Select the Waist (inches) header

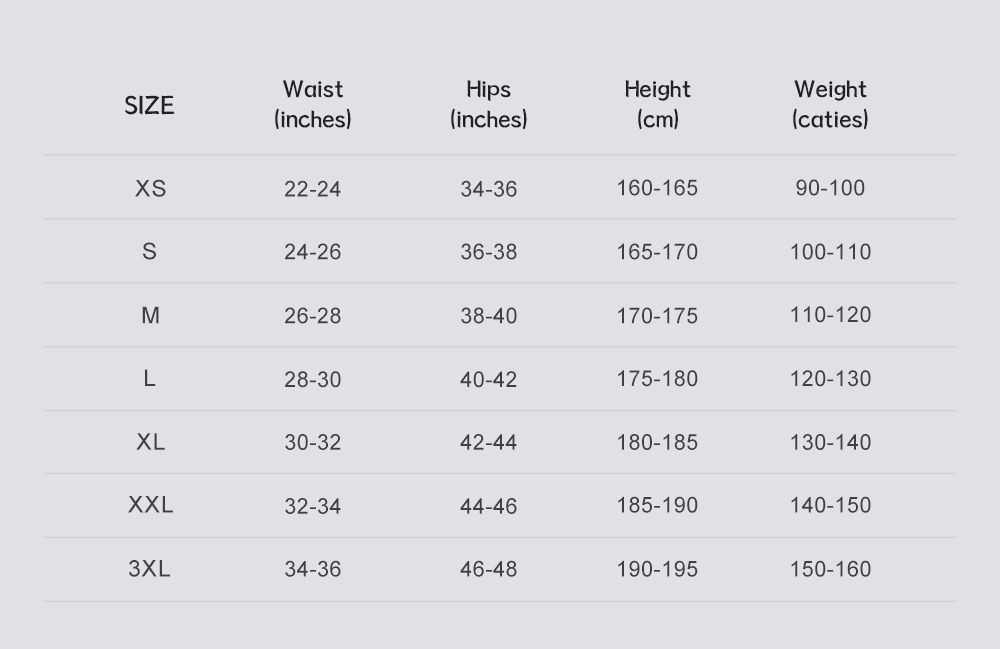pyautogui.click(x=312, y=104)
